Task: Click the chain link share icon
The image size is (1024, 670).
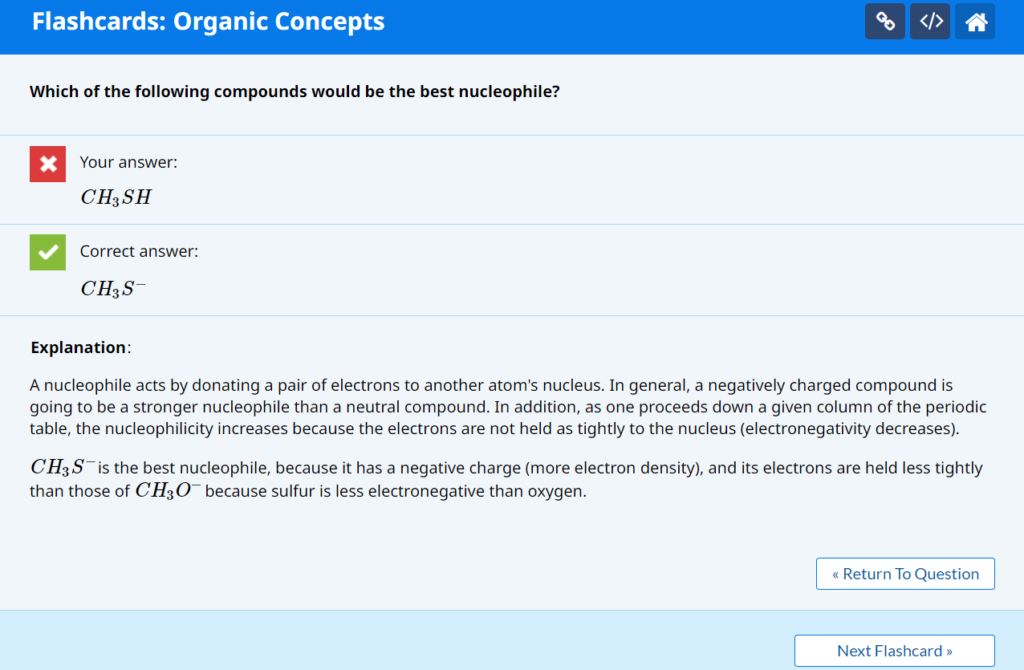Action: [x=885, y=21]
